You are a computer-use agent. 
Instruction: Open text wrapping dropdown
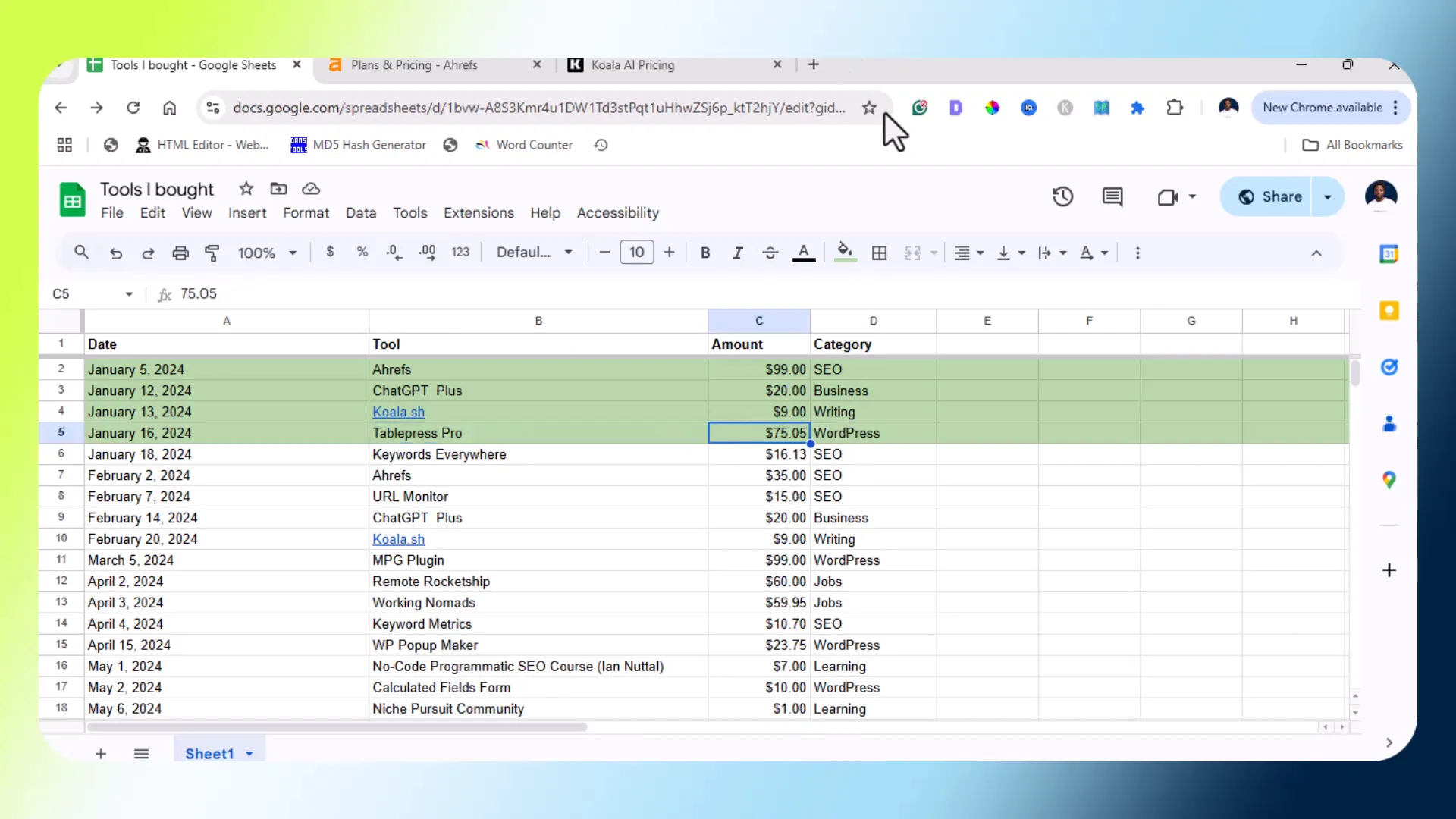[x=1052, y=253]
